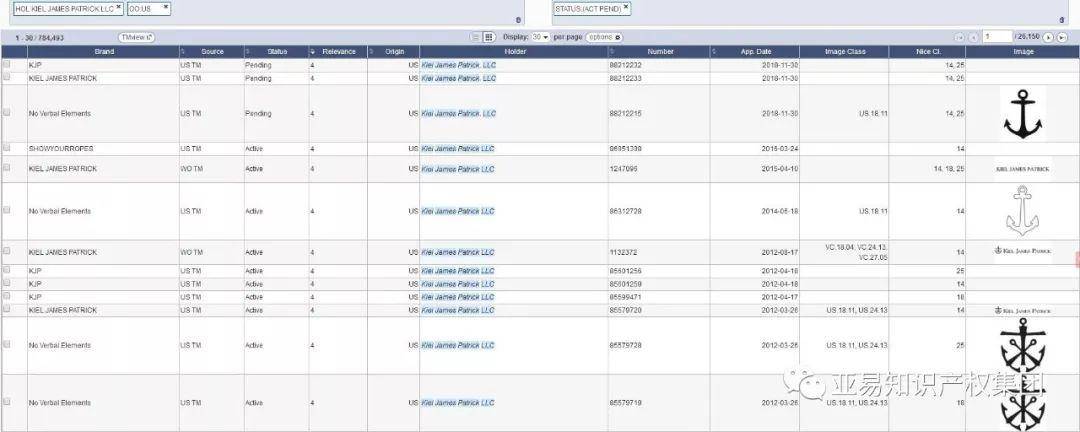Viewport: 1080px width, 432px height.
Task: Click application date 2014-06-18
Action: [x=780, y=212]
